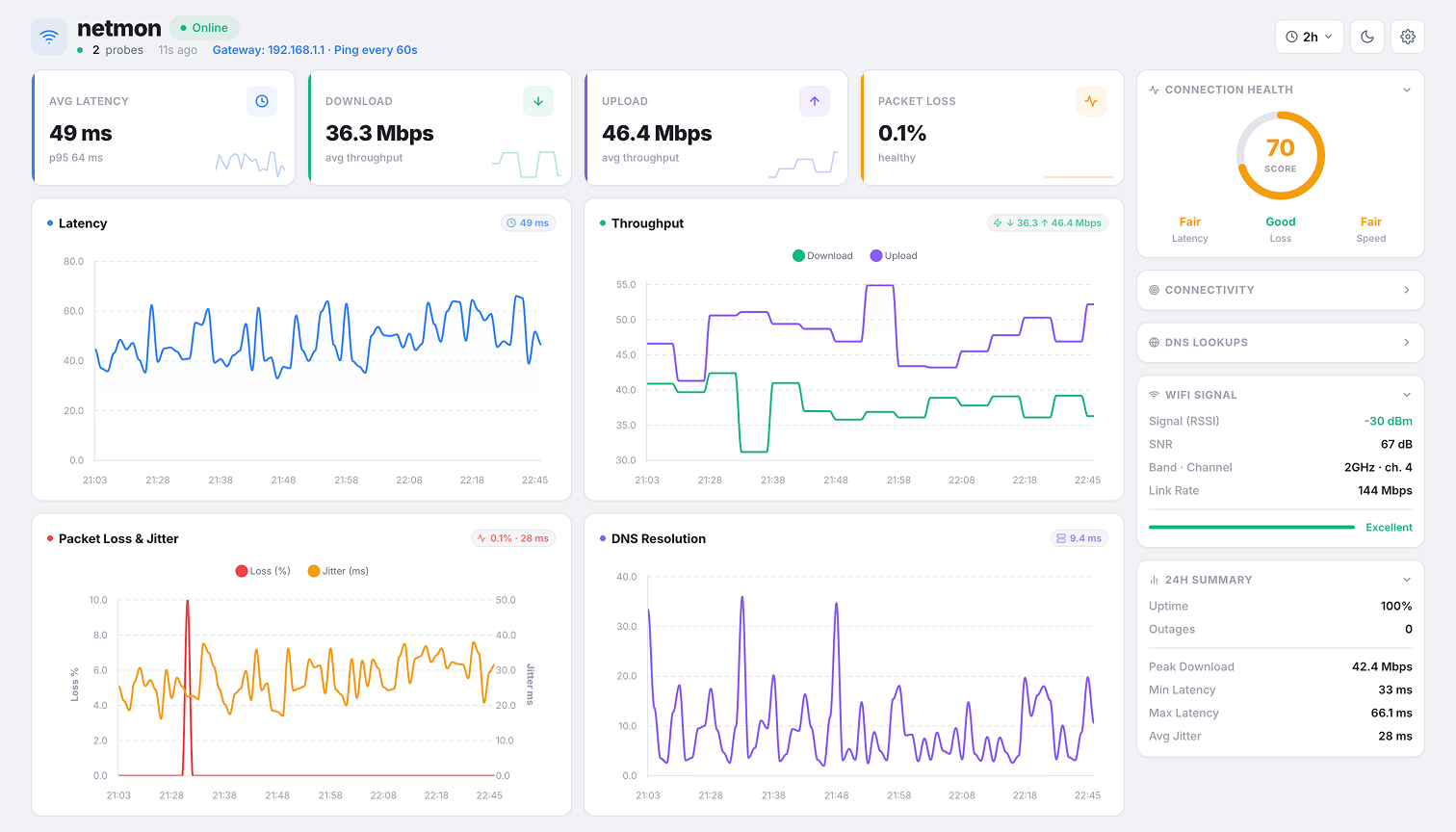Click the clock icon in Avg Latency card
Image resolution: width=1456 pixels, height=832 pixels.
click(x=262, y=101)
